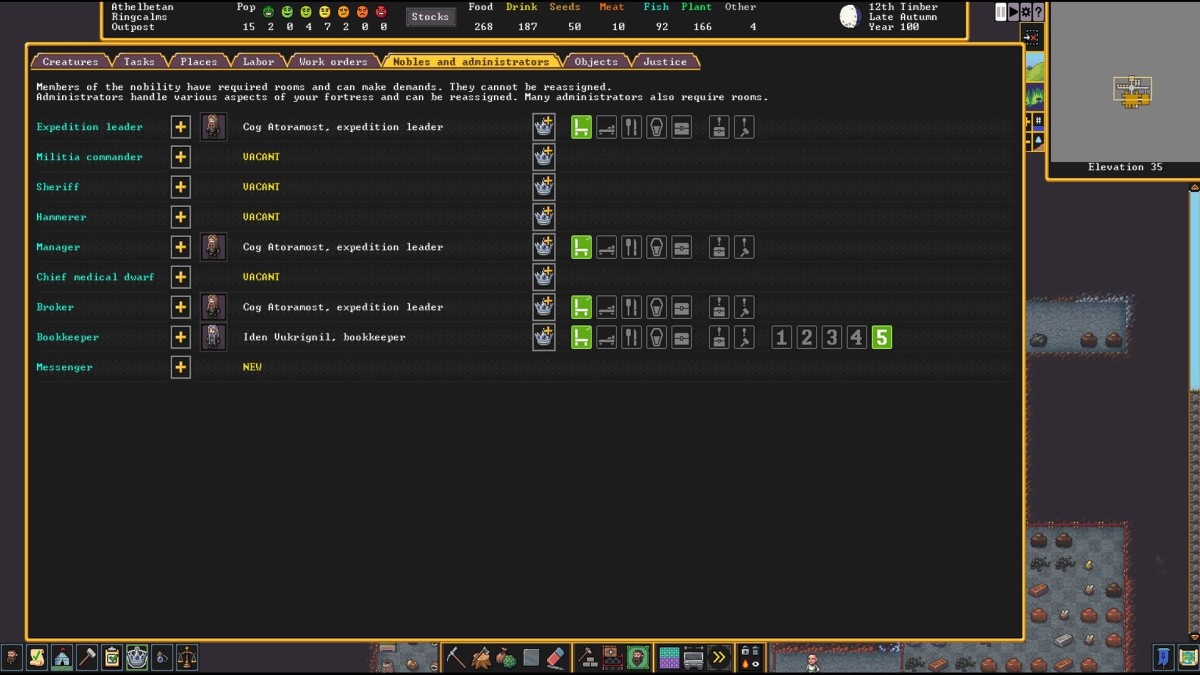Image resolution: width=1200 pixels, height=675 pixels.
Task: Open the hammer icon in bottom-left bar
Action: tap(87, 657)
